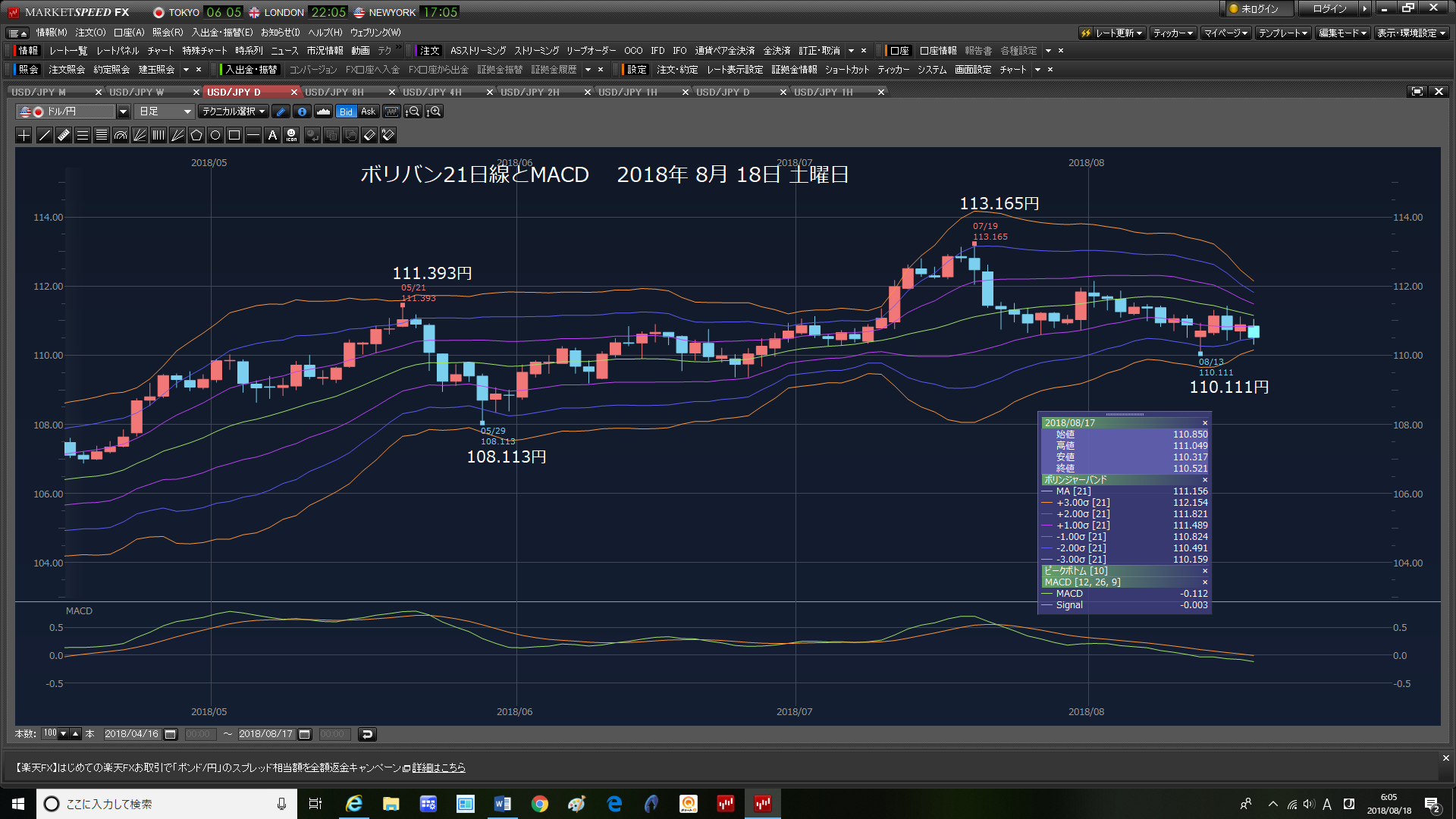Select the crosshair cursor tool
Screen dimensions: 1456x819
(24, 136)
